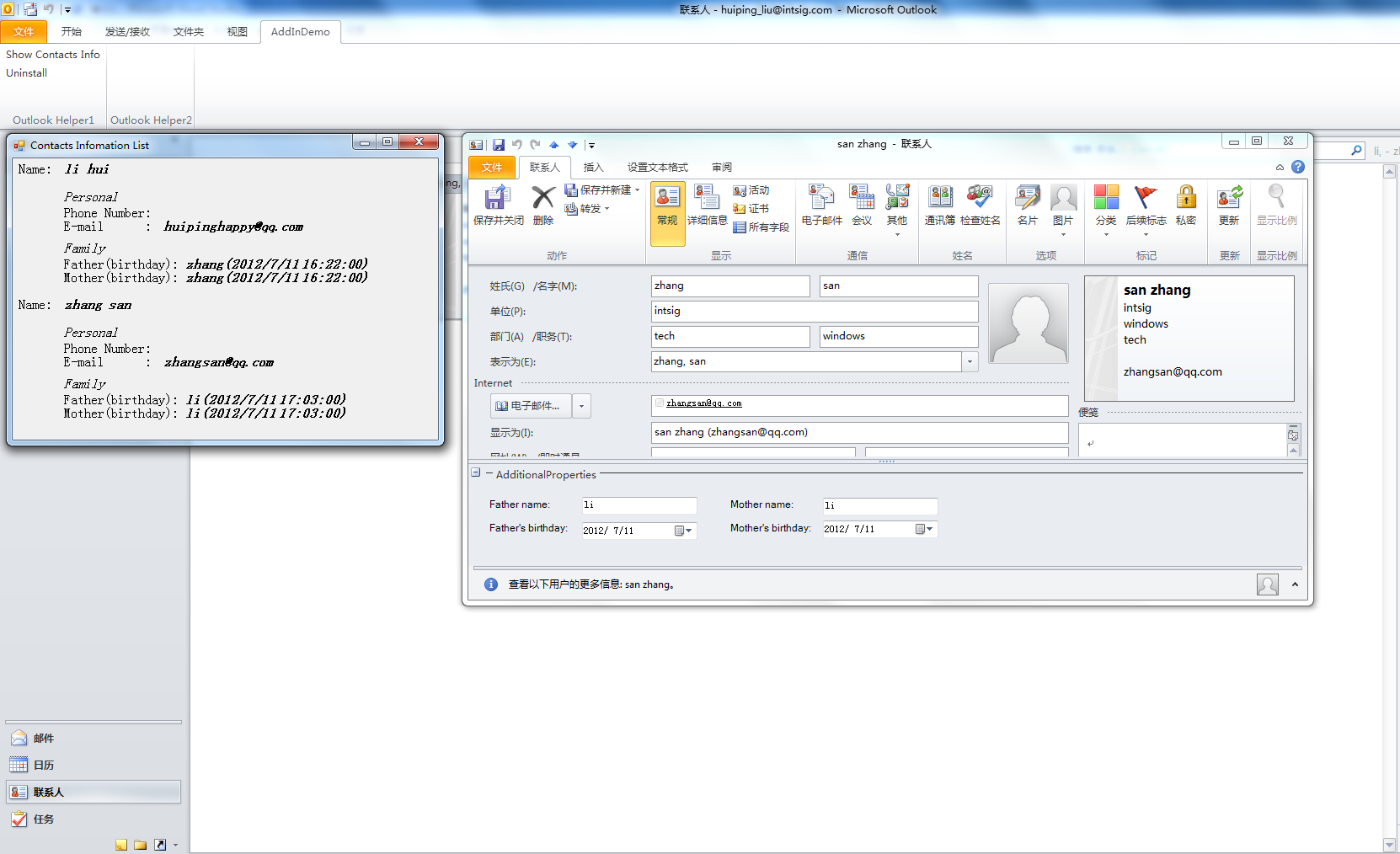Open the main Outlook Send/Receive tab
The height and width of the screenshot is (854, 1400).
point(127,32)
